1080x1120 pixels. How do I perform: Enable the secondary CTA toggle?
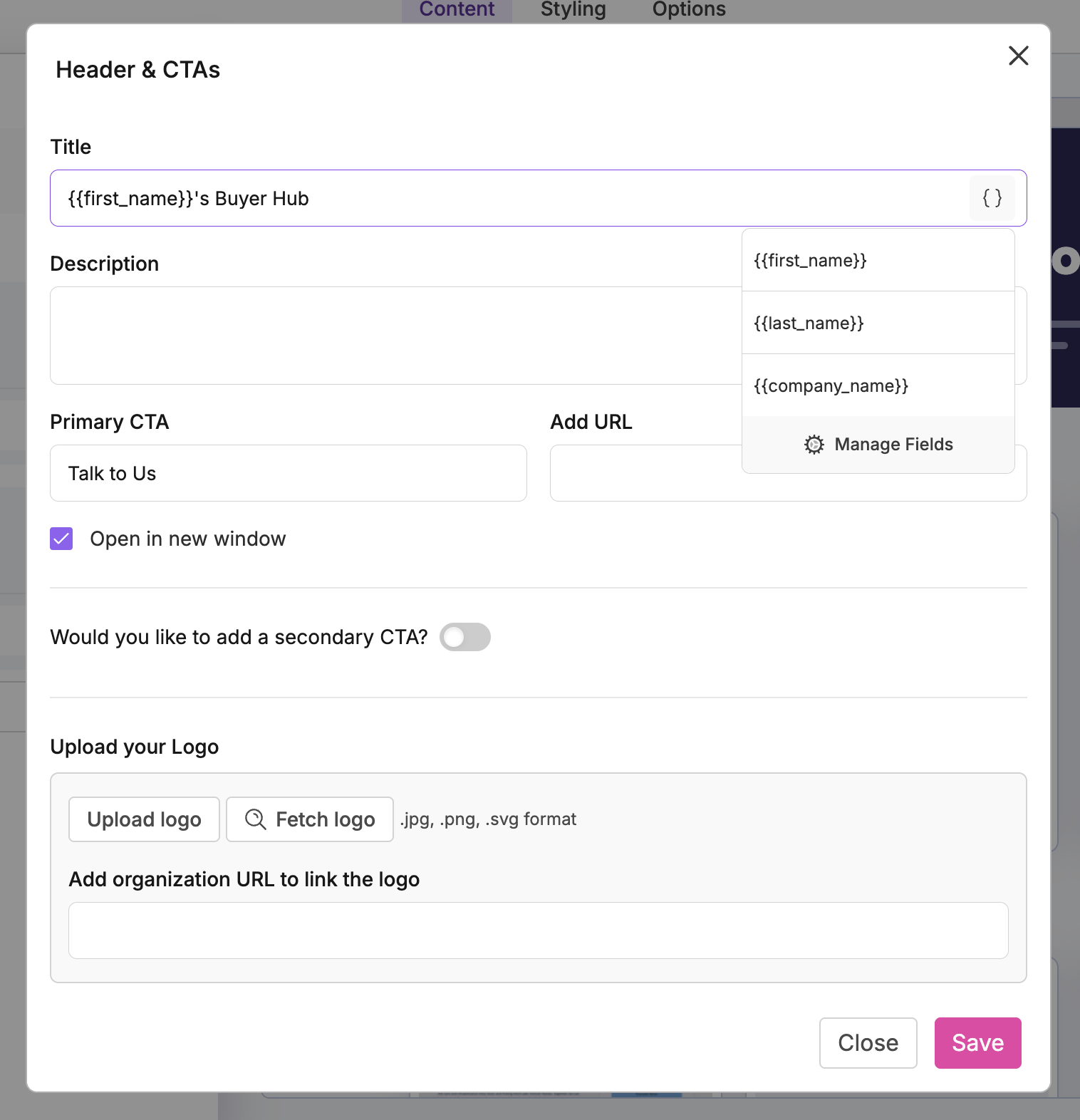click(x=464, y=637)
